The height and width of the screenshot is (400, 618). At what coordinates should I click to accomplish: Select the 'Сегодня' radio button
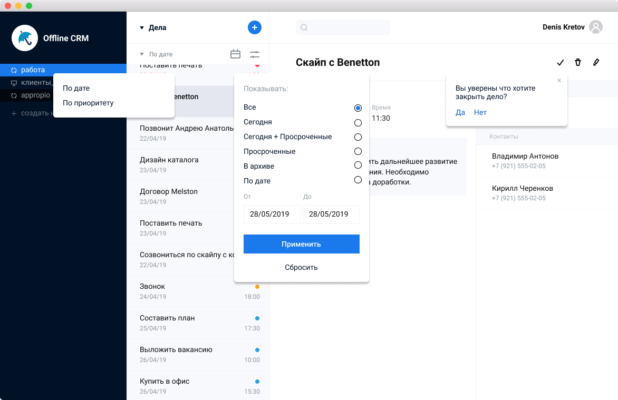tap(358, 122)
